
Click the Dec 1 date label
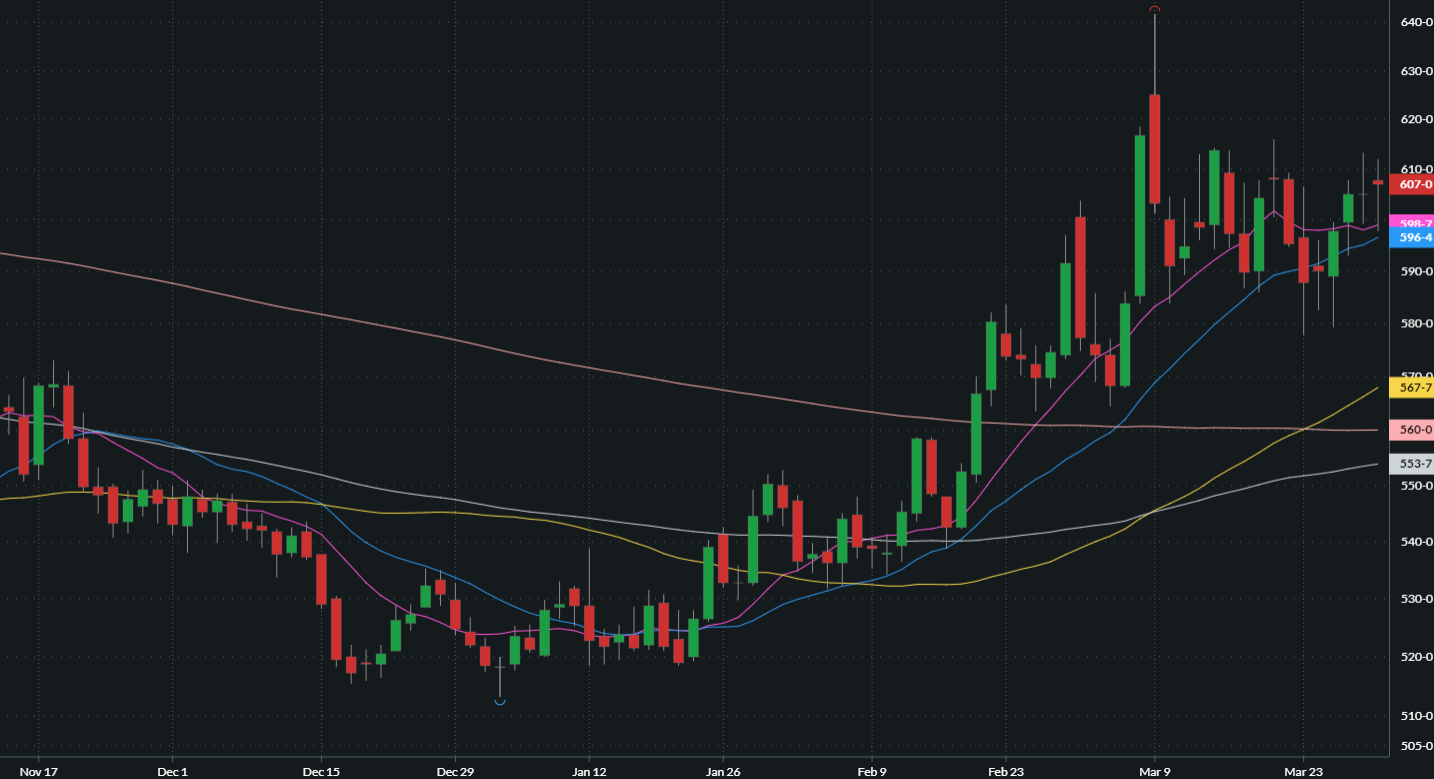[172, 772]
